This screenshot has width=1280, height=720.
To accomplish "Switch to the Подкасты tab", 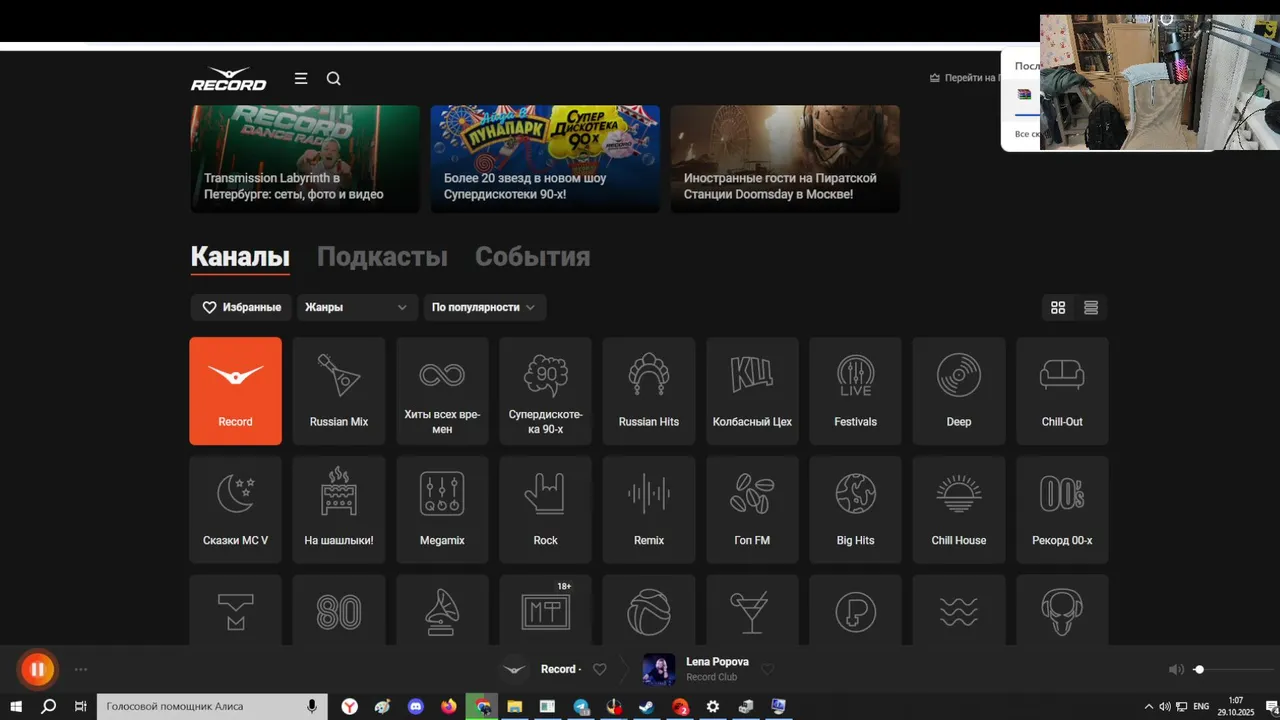I will coord(382,257).
